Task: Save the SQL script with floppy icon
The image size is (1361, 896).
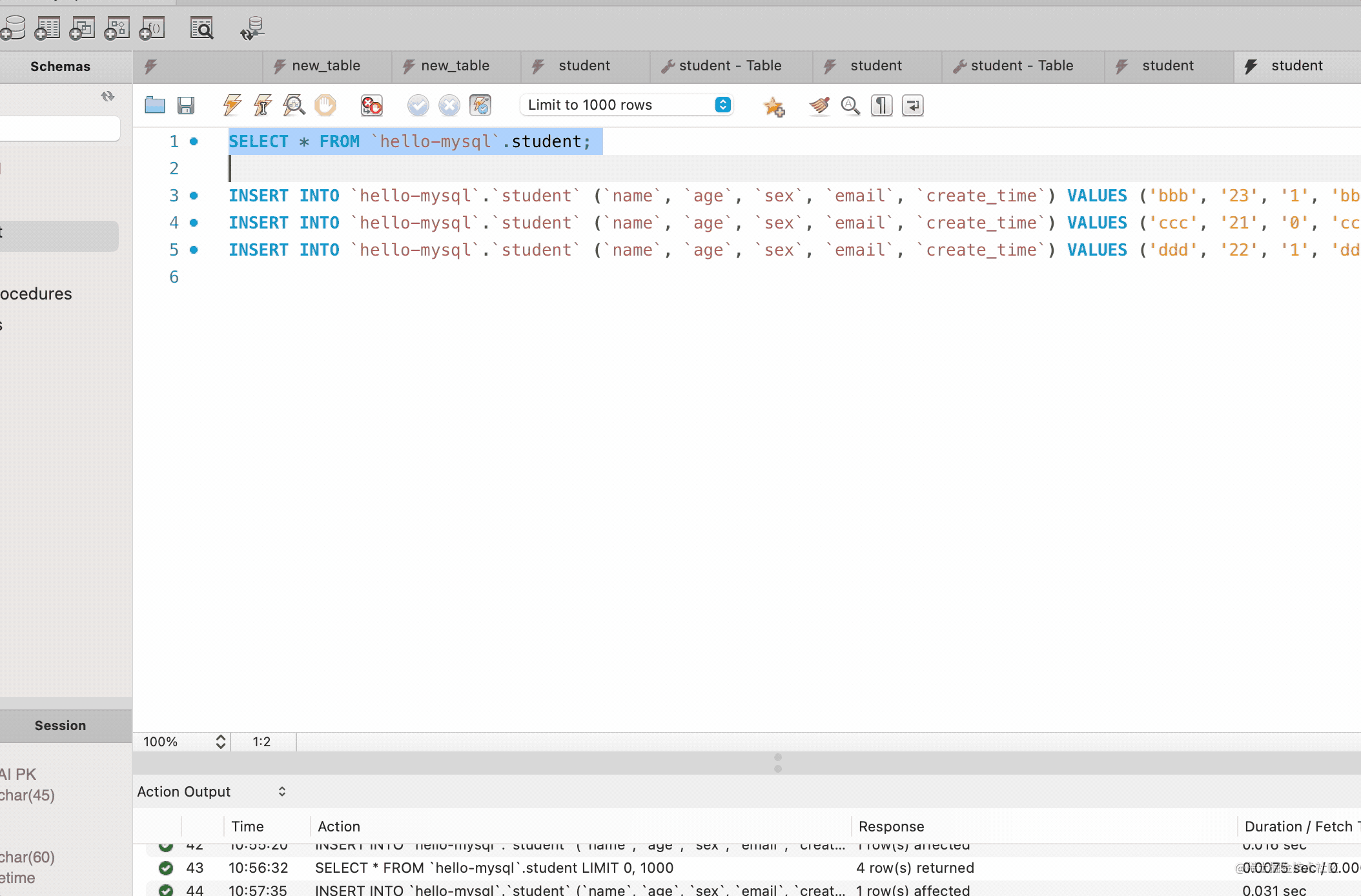Action: (186, 105)
